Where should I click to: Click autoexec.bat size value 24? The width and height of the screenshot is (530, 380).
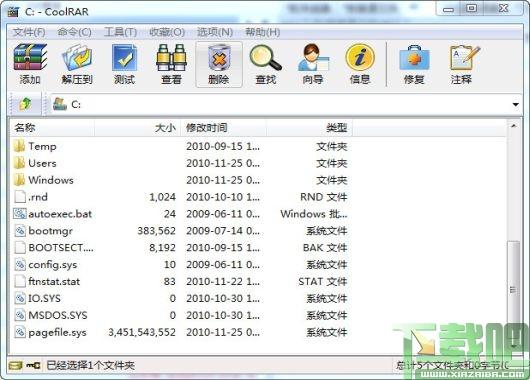[170, 214]
